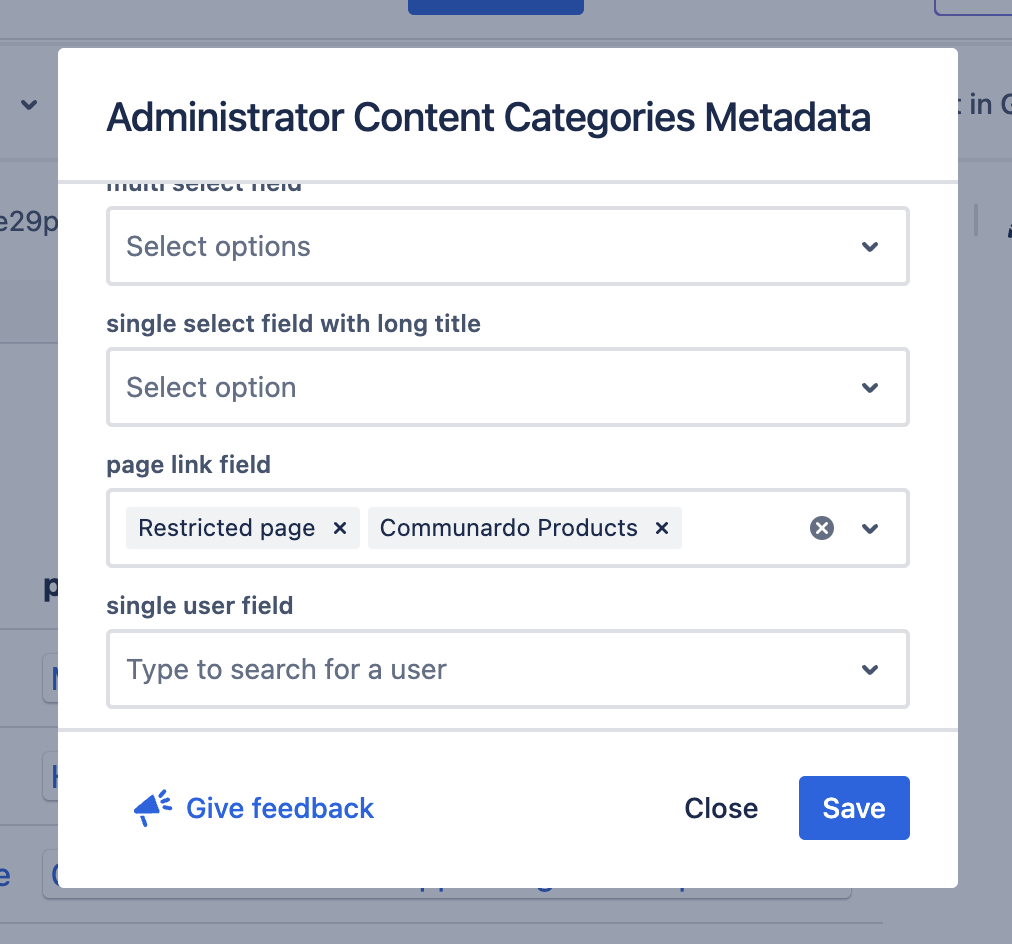Click the Save button

[853, 808]
